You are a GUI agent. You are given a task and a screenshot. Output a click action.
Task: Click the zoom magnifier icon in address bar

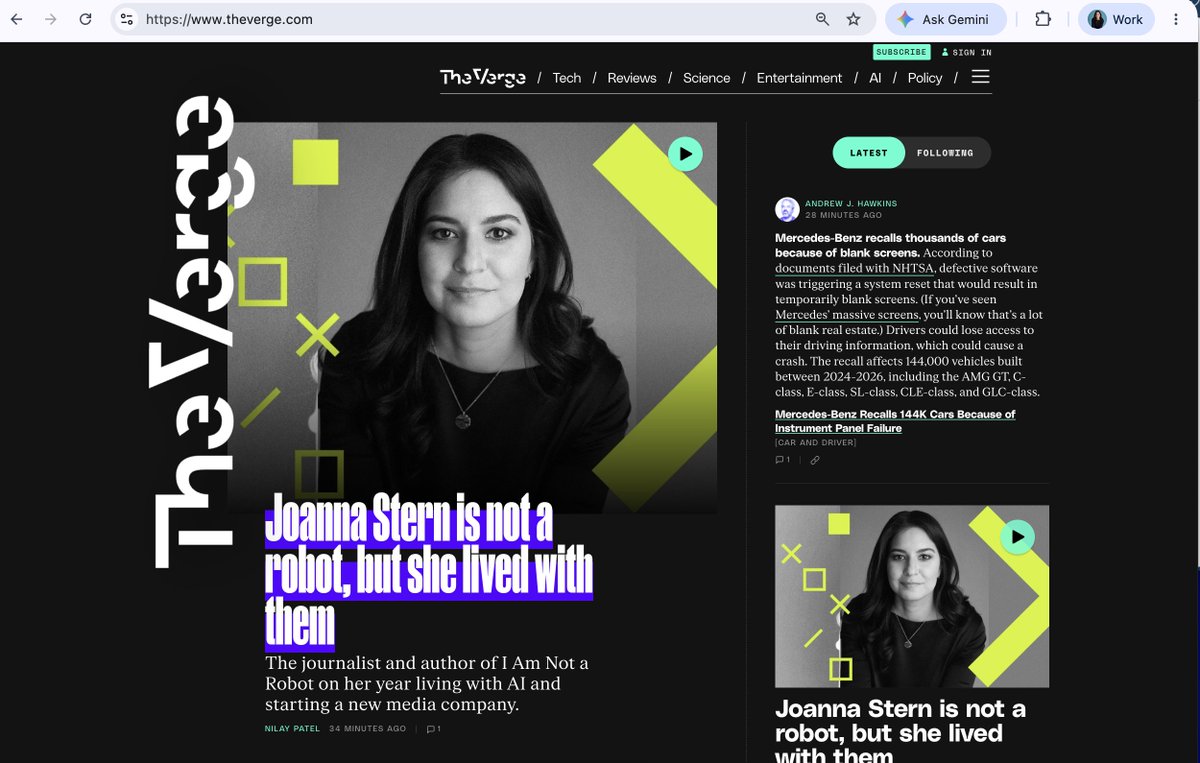click(822, 19)
